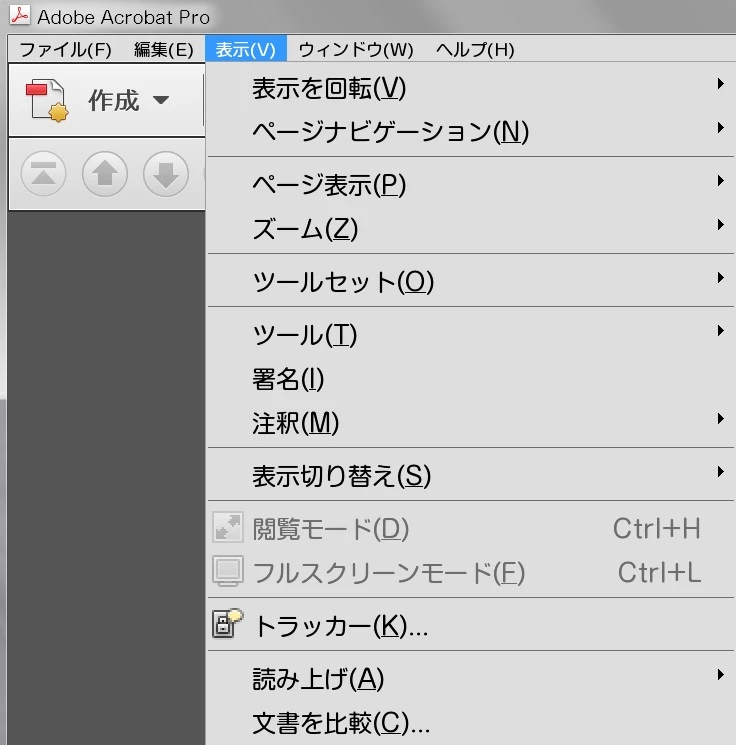Open トラッカー(K)... from the menu
Screen dimensions: 736x745
pos(471,626)
